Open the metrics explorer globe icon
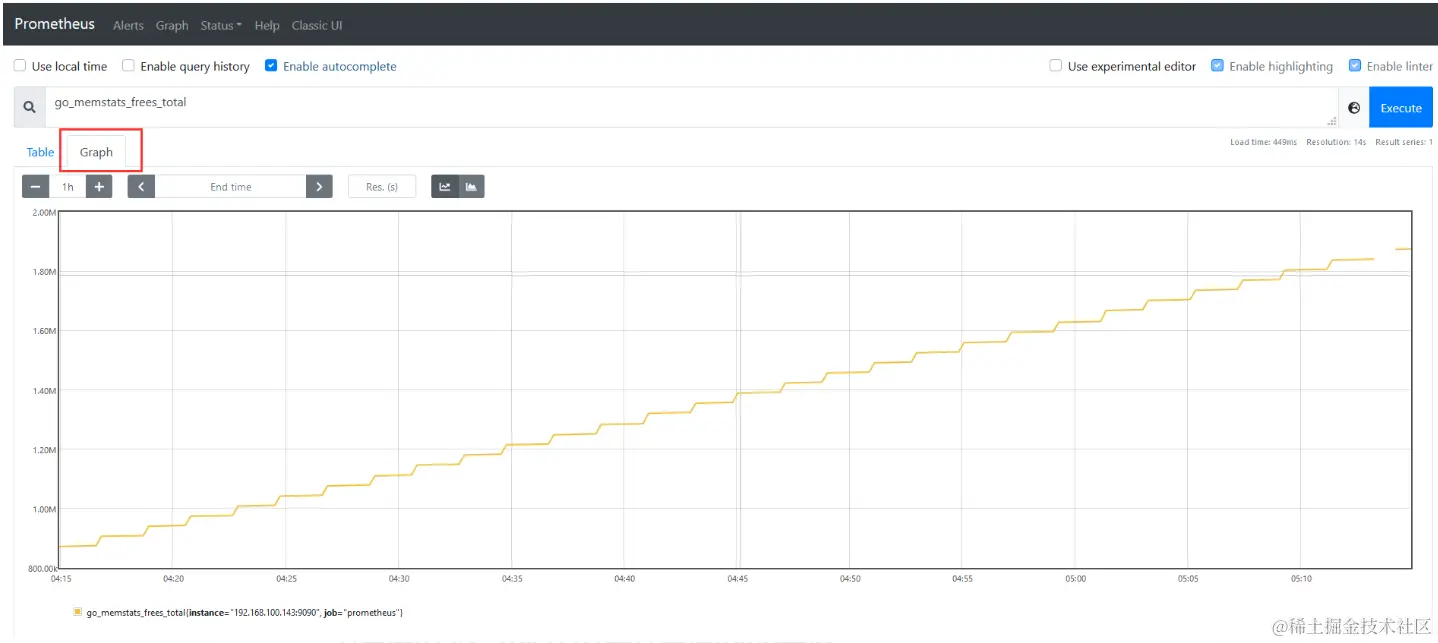This screenshot has width=1438, height=643. tap(1354, 108)
